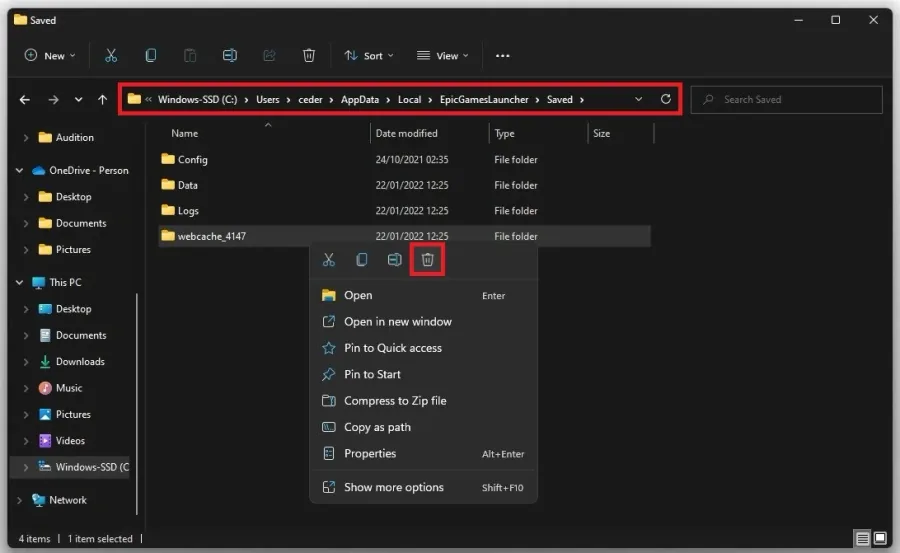
Task: Click the Search Saved field
Action: point(786,99)
